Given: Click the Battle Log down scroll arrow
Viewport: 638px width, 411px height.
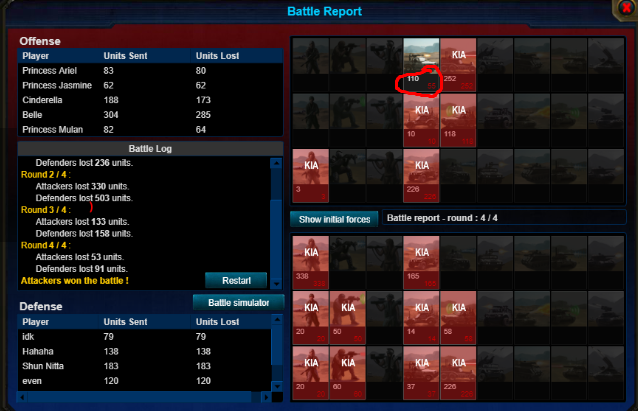Looking at the screenshot, I should [276, 284].
